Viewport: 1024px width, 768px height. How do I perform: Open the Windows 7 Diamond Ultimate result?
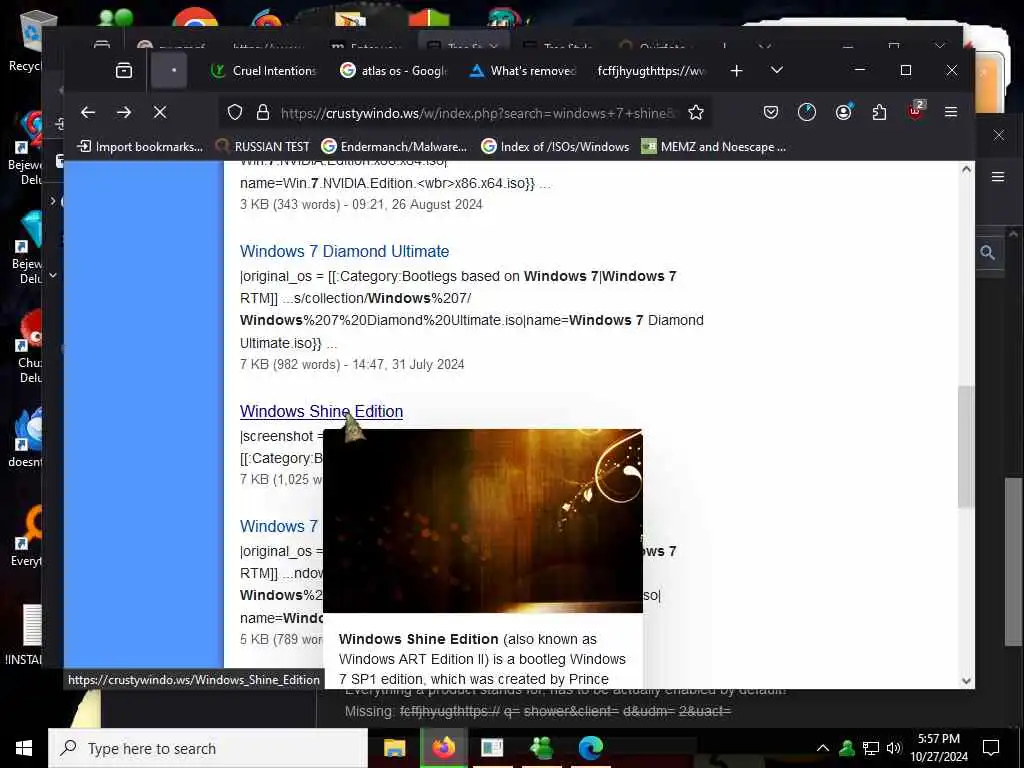(x=344, y=251)
